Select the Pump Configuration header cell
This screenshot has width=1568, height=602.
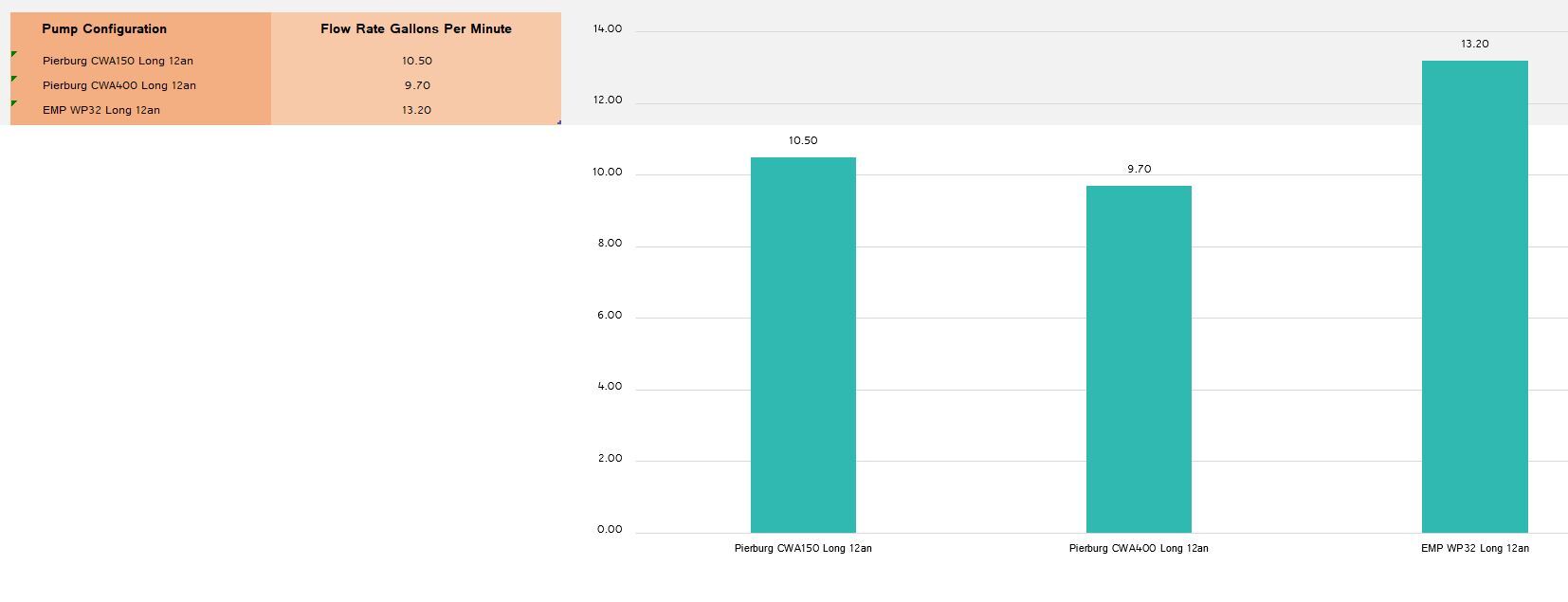click(140, 29)
